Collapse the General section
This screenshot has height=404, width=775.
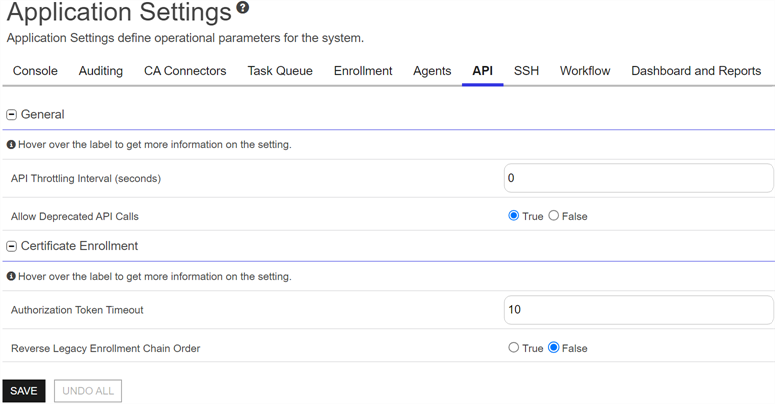[x=11, y=115]
